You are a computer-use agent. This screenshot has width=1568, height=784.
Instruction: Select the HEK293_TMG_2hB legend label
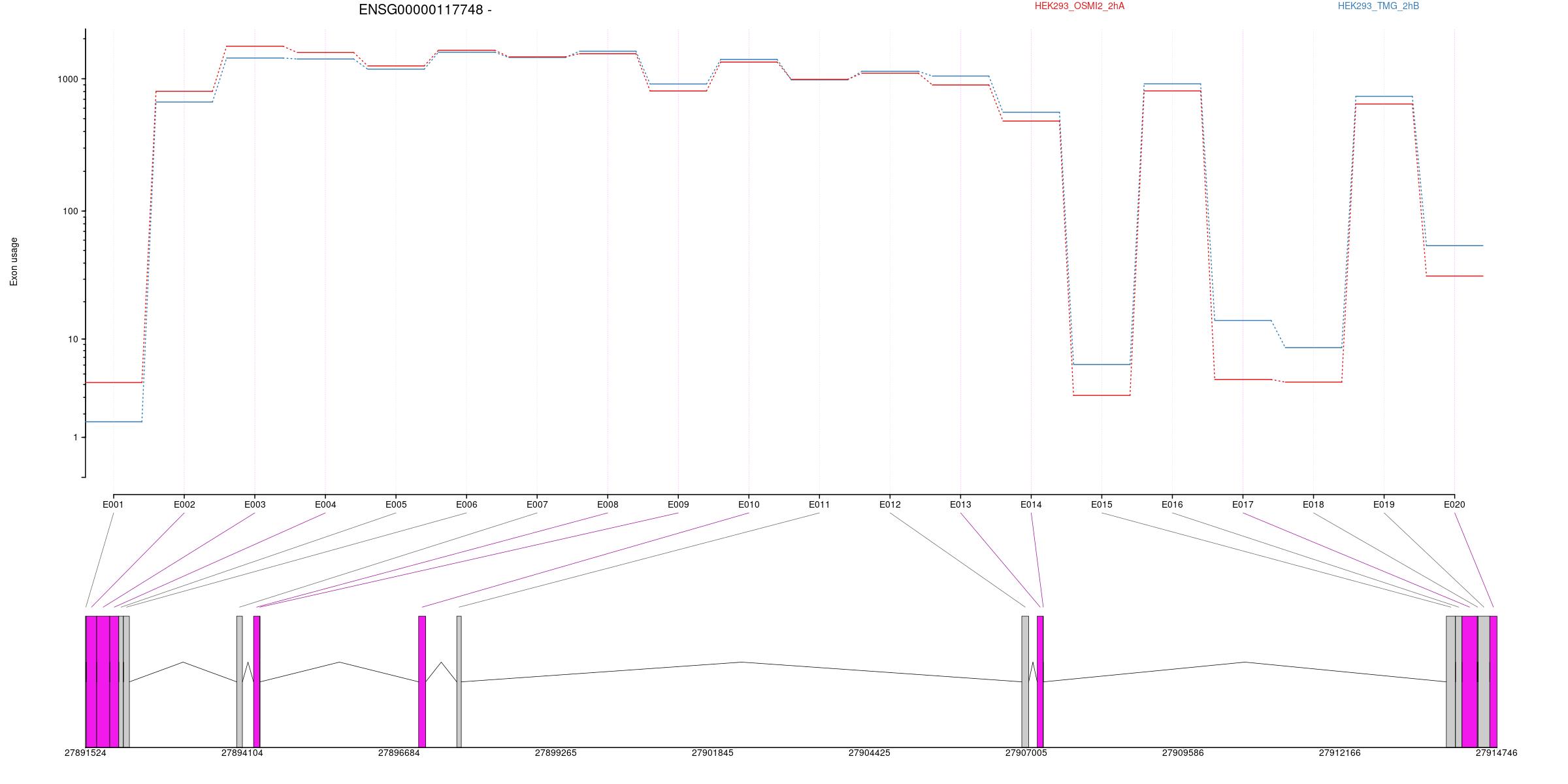click(1379, 6)
